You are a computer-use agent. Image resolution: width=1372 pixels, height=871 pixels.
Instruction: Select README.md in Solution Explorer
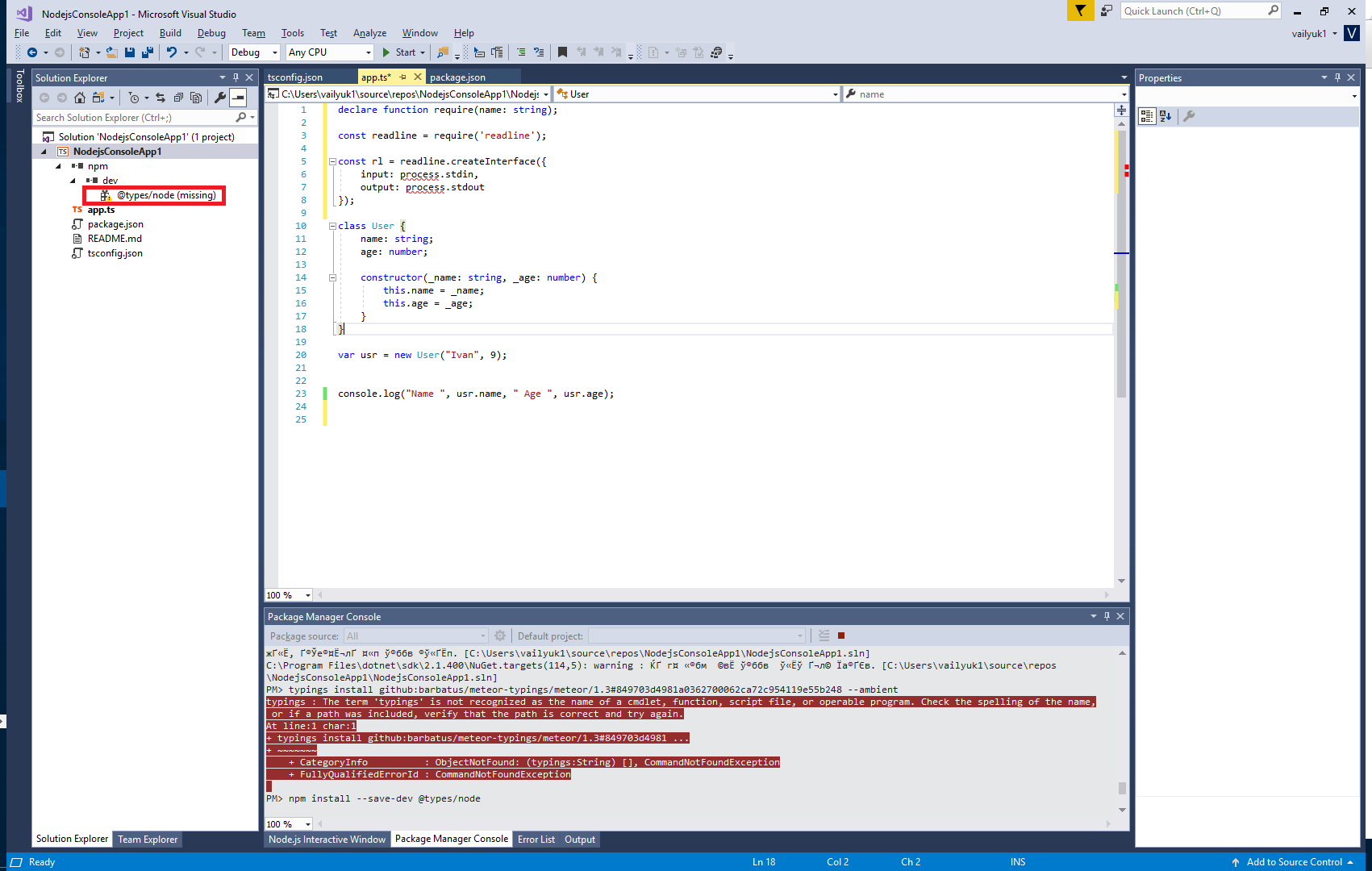click(x=115, y=239)
